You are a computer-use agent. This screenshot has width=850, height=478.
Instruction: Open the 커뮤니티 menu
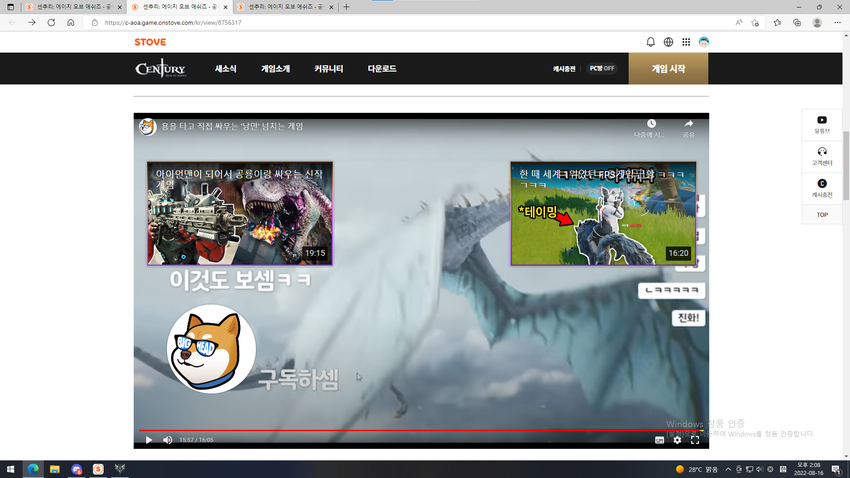(x=329, y=69)
